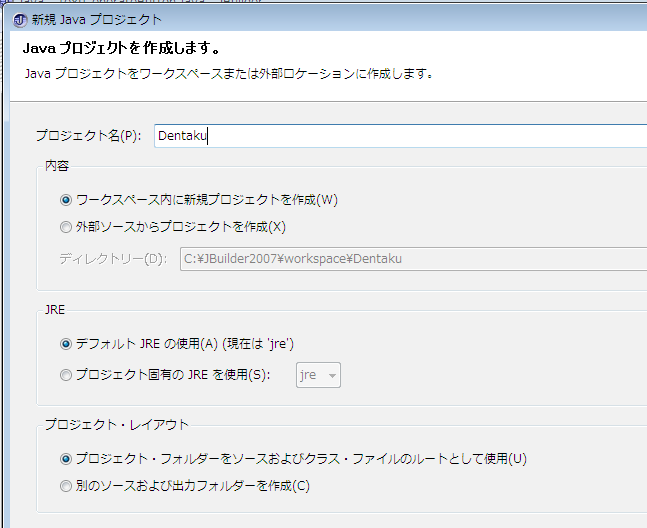Select project folder as source root option
The height and width of the screenshot is (528, 647).
pyautogui.click(x=66, y=459)
